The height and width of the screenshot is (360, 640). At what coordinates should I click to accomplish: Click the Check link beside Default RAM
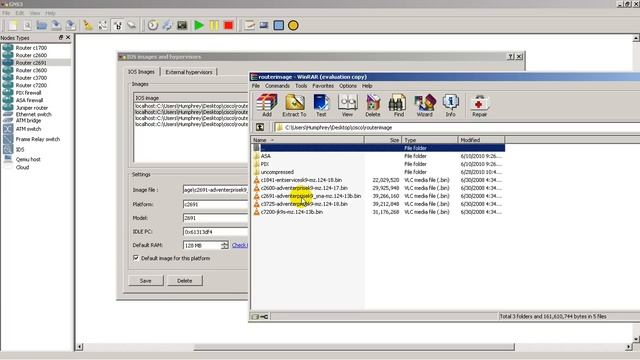tap(240, 245)
